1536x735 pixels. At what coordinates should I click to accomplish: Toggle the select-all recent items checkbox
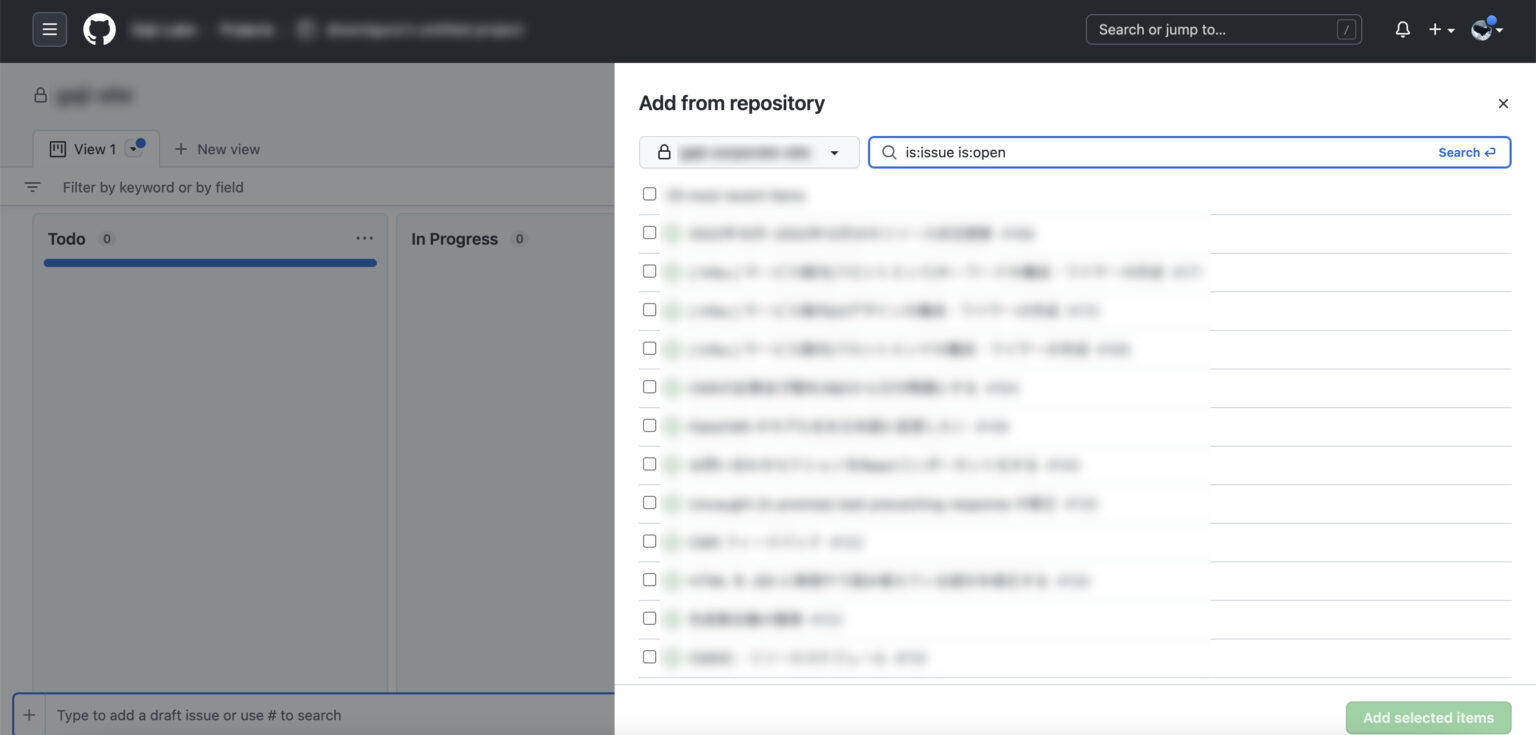click(649, 194)
